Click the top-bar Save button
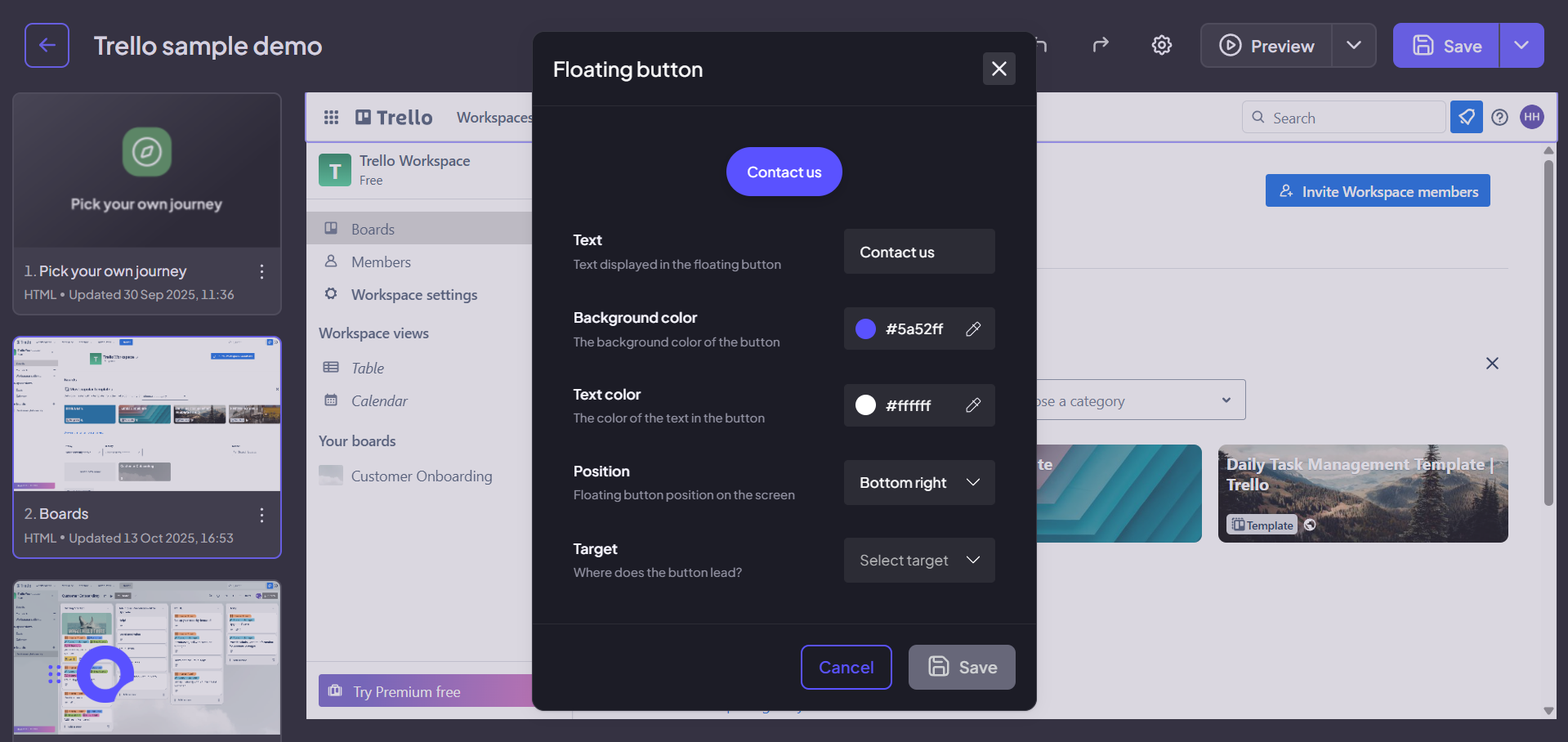The image size is (1568, 742). click(x=1446, y=46)
